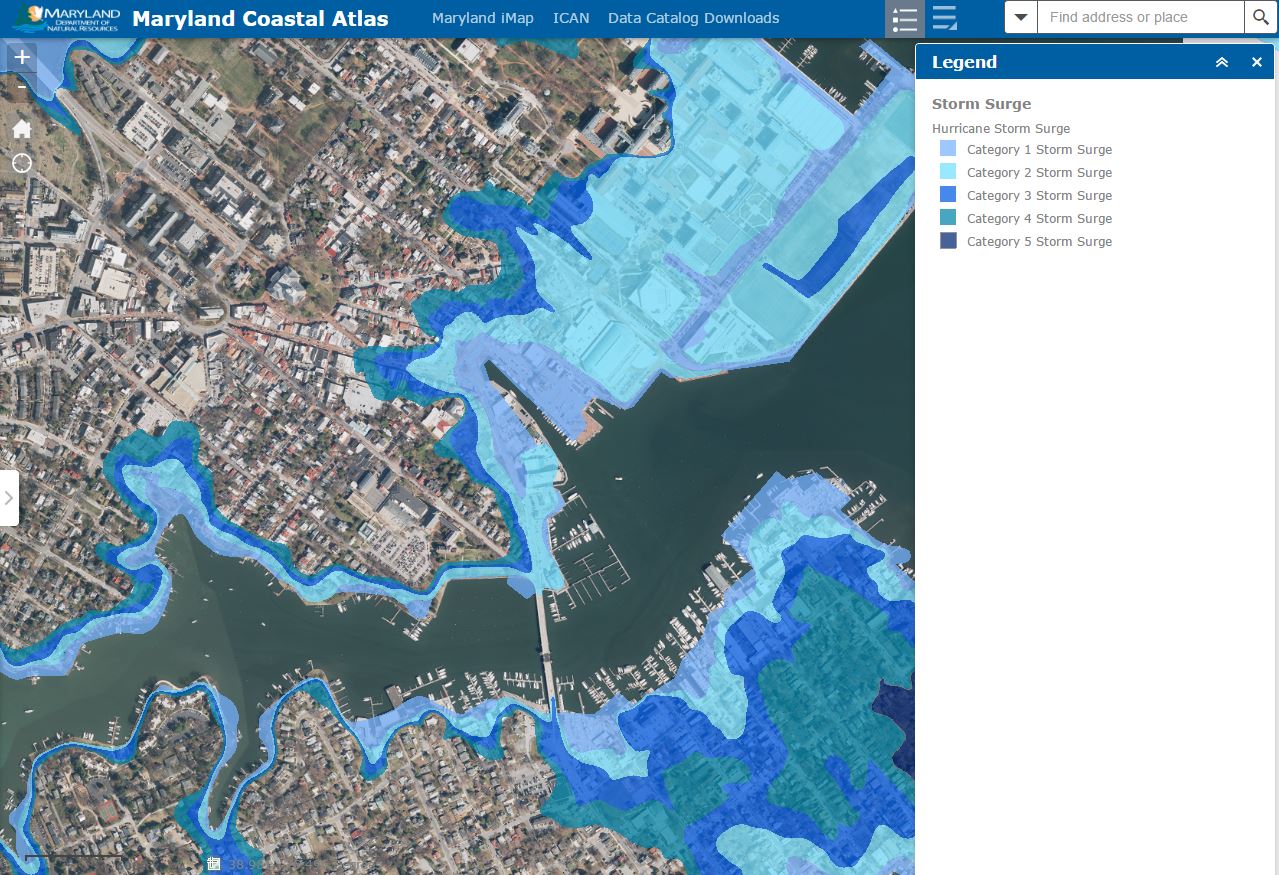
Task: Open the search source dropdown arrow
Action: (x=1021, y=17)
